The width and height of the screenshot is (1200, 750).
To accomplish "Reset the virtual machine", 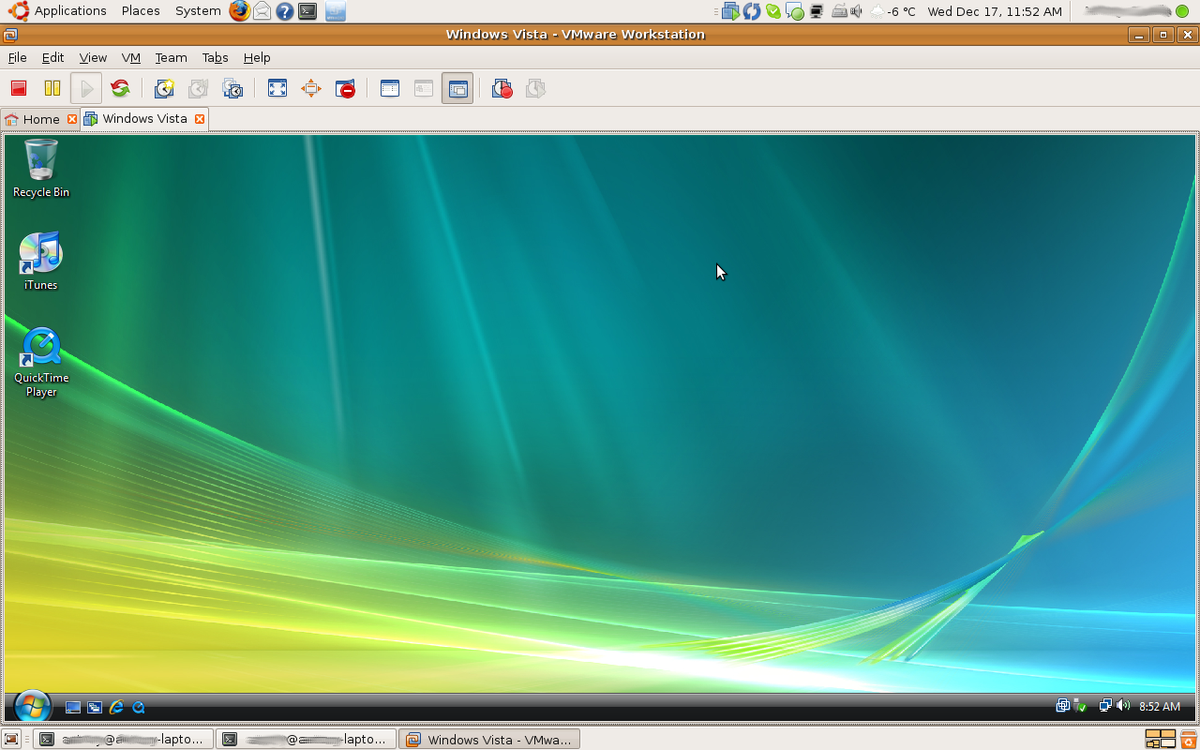I will [x=119, y=88].
